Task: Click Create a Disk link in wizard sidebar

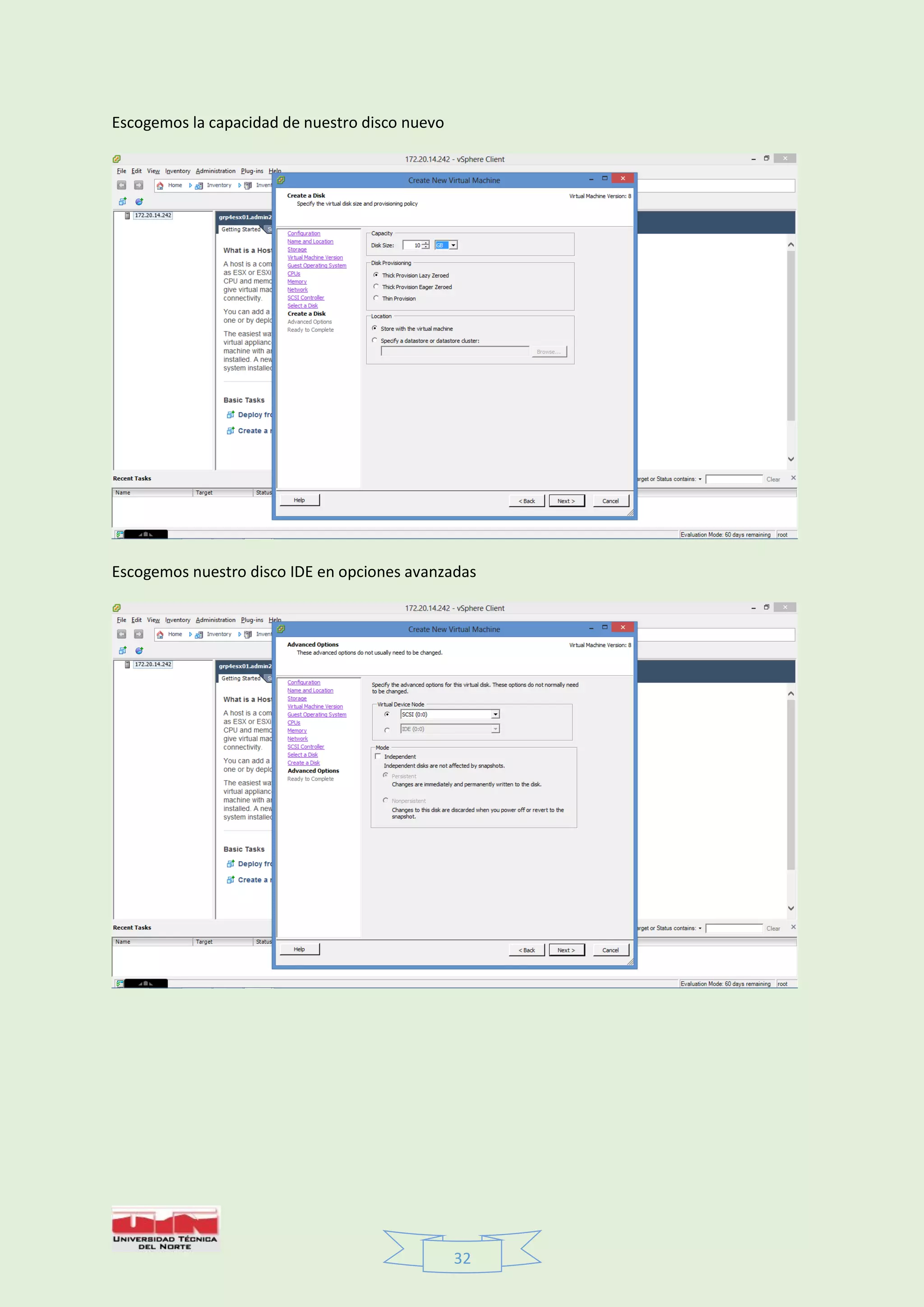Action: (x=303, y=763)
